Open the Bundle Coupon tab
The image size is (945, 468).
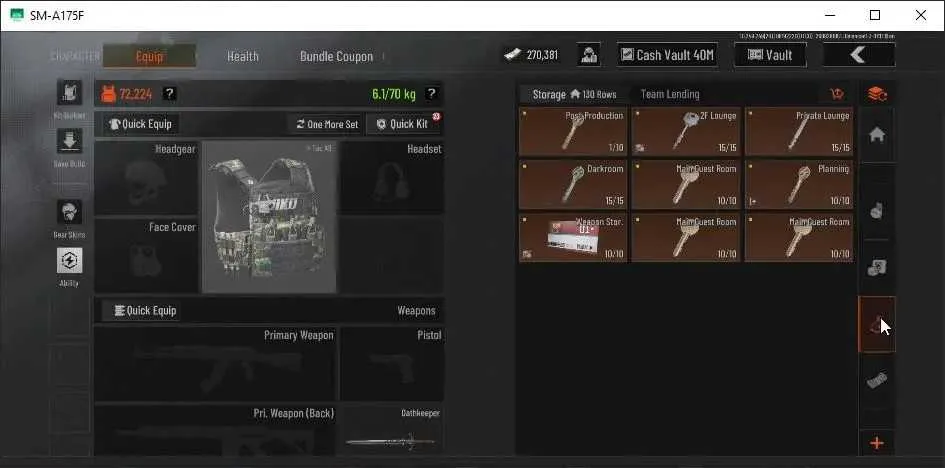(x=336, y=56)
